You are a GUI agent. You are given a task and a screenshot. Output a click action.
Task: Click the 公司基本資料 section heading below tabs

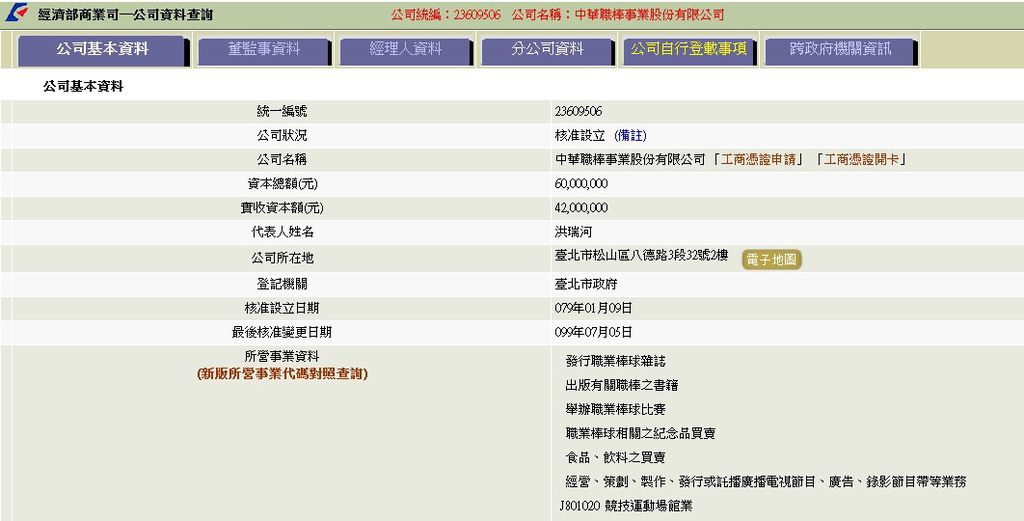tap(83, 86)
